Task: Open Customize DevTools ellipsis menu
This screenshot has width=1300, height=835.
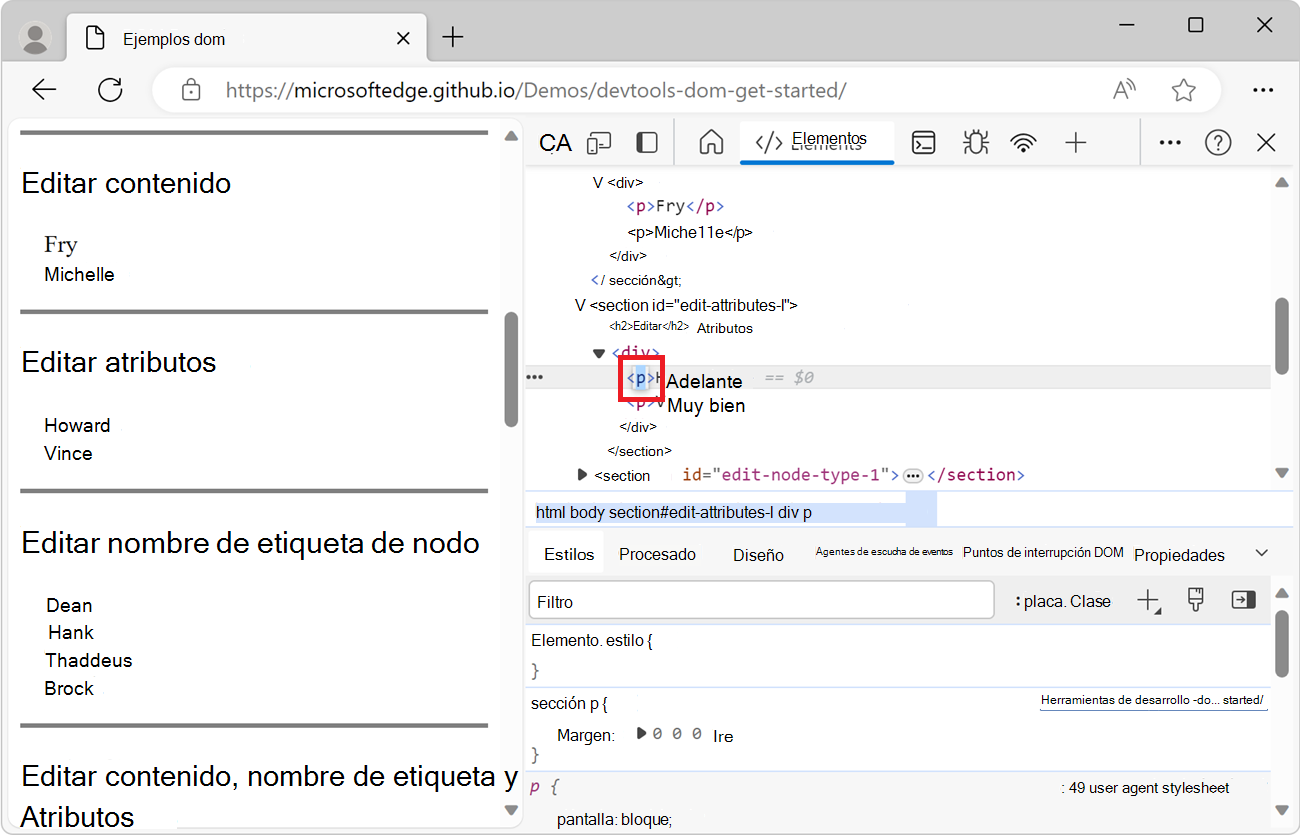Action: click(1170, 143)
